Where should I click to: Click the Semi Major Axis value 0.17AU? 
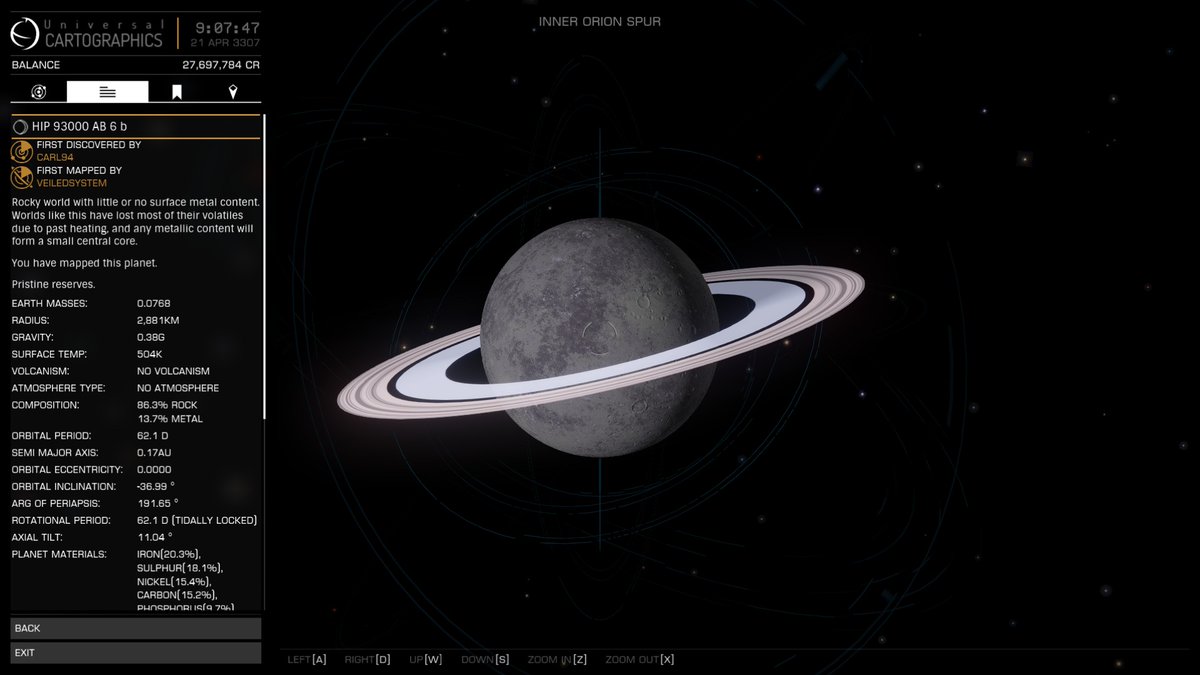tap(156, 453)
